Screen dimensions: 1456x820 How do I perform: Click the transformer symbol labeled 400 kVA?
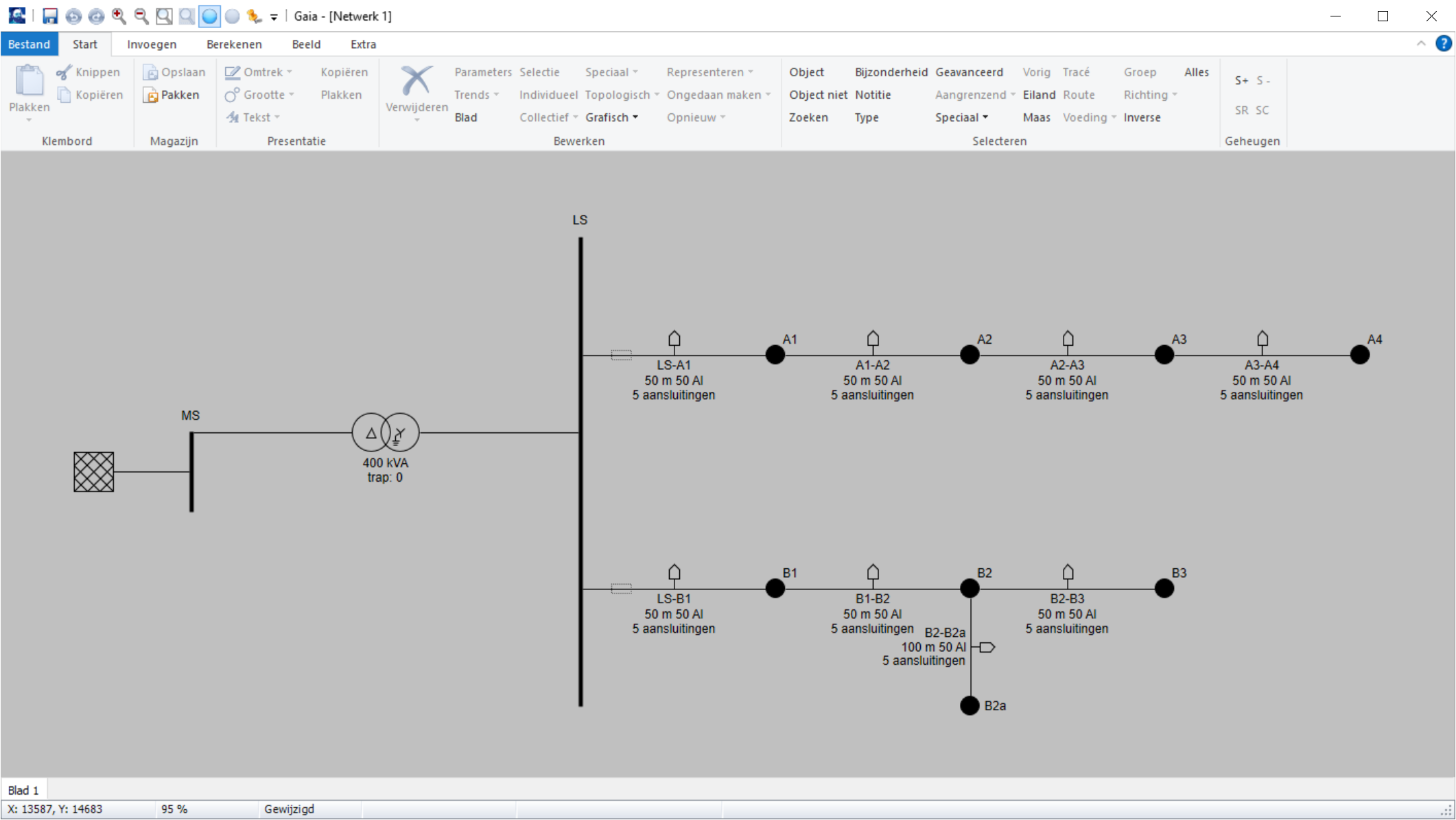click(385, 433)
